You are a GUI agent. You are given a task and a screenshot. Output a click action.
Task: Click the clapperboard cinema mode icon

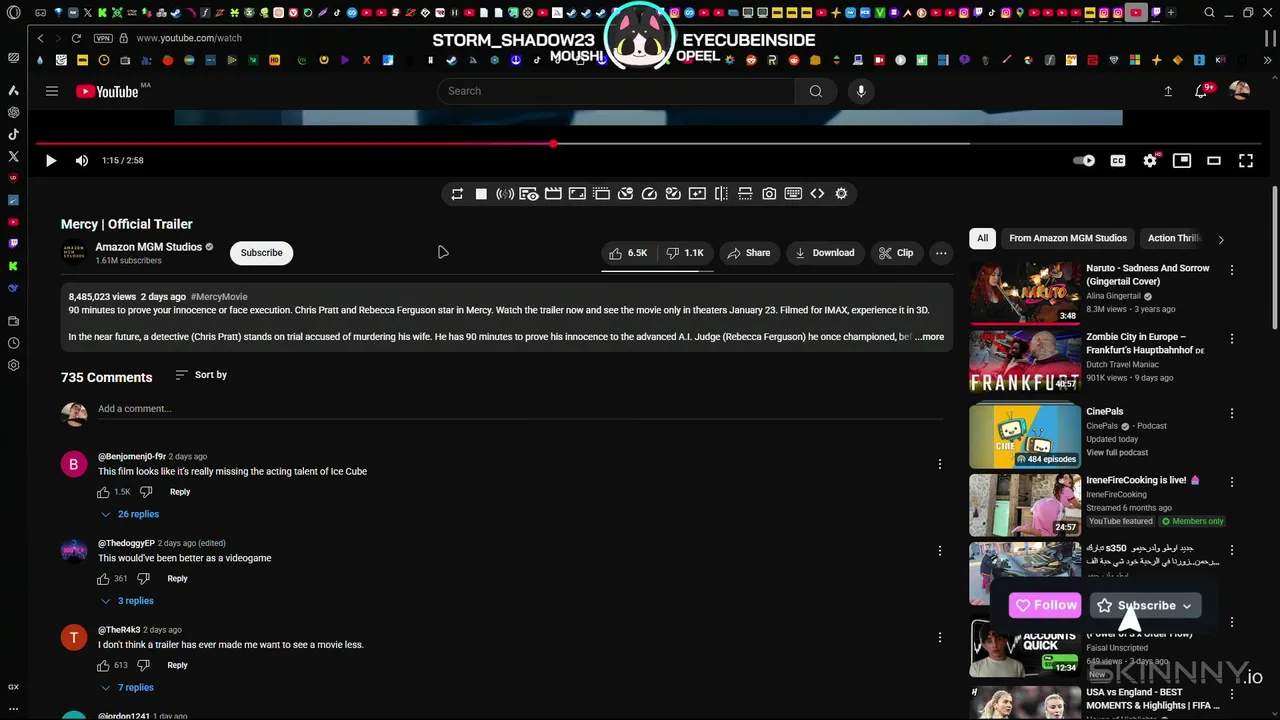click(553, 194)
